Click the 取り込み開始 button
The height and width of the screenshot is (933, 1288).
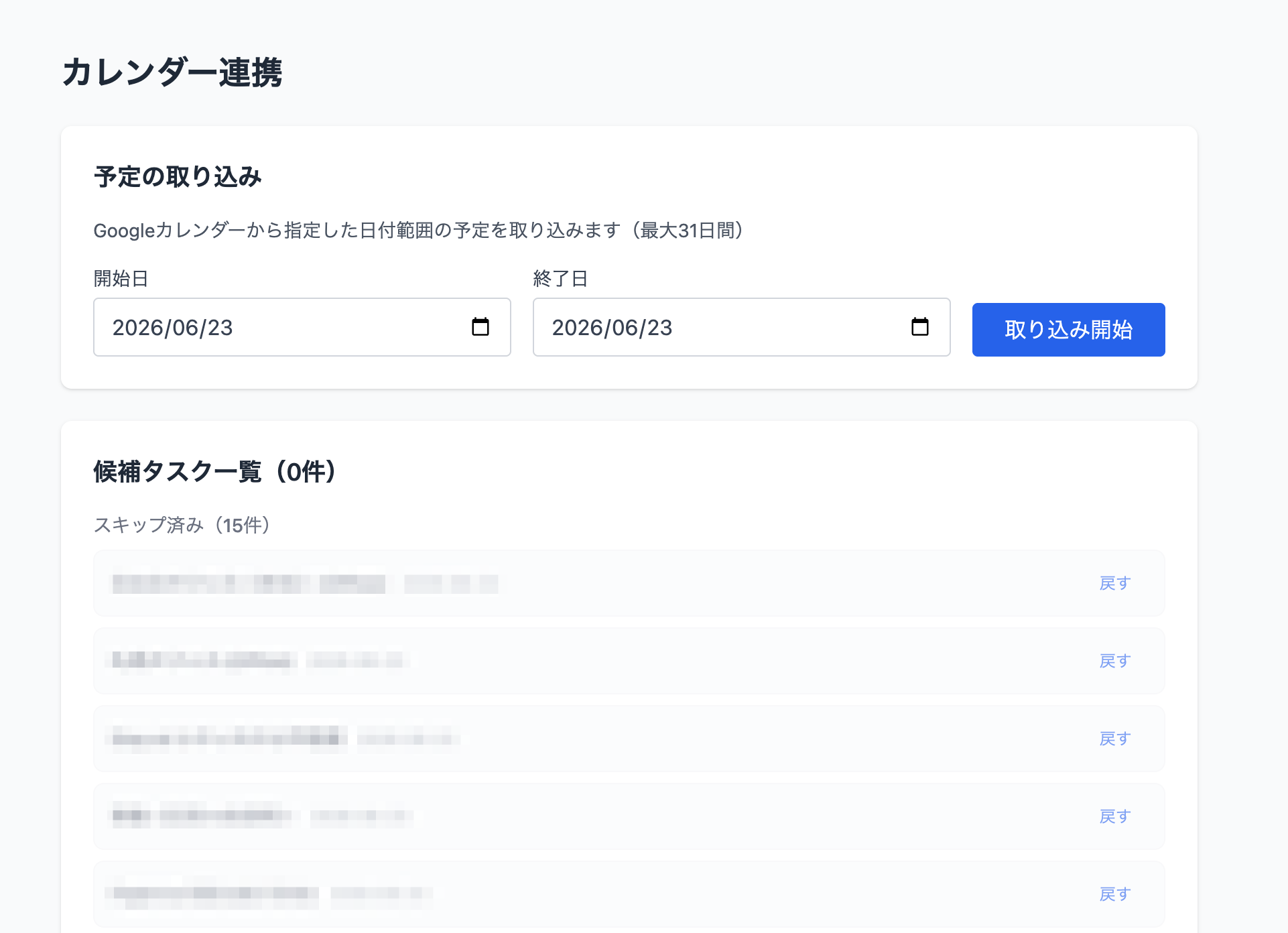[x=1068, y=330]
